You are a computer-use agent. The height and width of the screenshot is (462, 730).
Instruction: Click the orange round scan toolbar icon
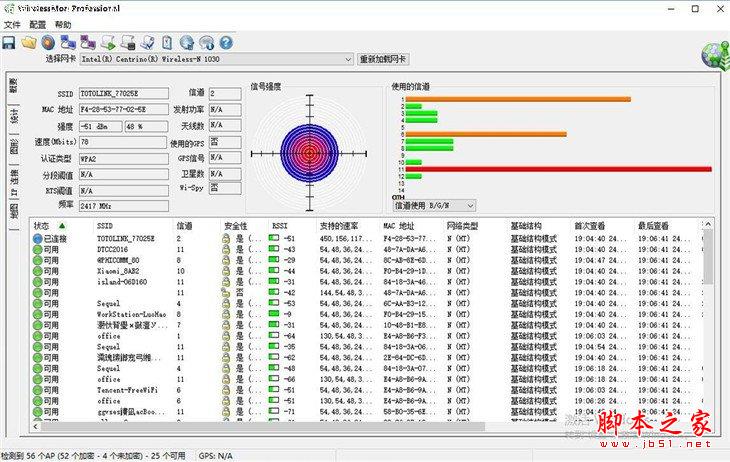click(x=48, y=43)
